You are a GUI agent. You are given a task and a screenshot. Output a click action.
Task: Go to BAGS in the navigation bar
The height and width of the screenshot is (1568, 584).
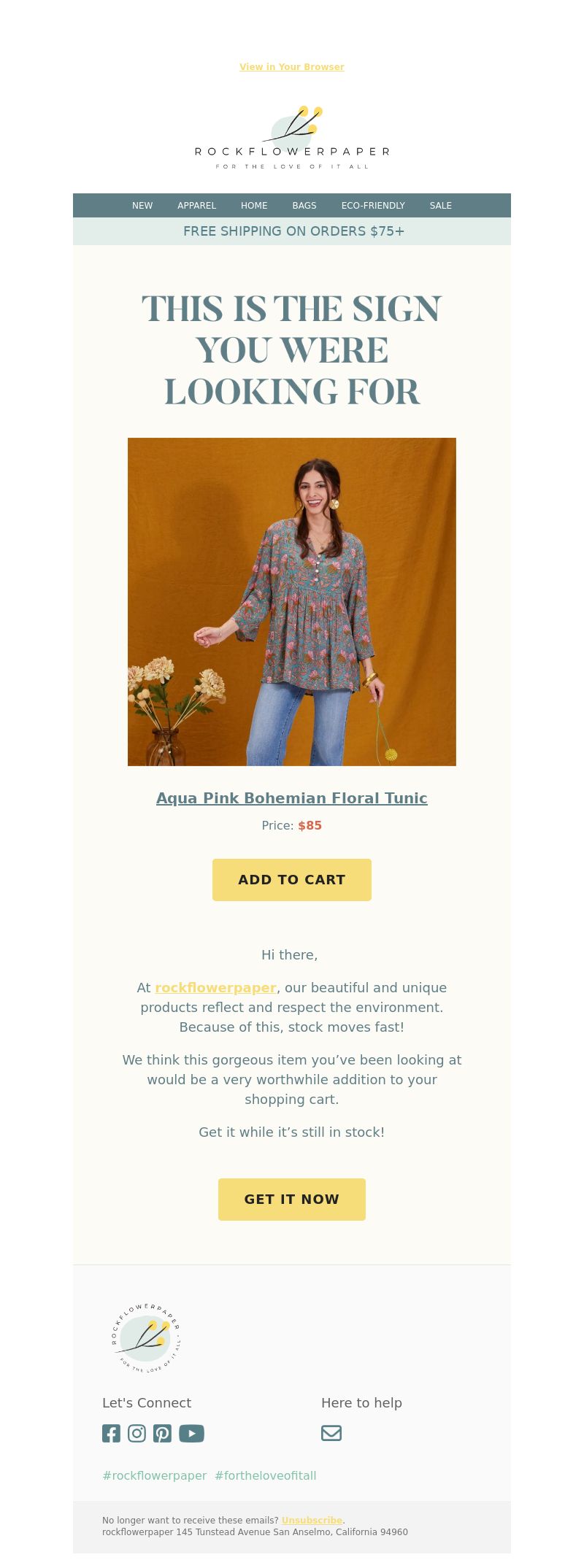tap(304, 206)
